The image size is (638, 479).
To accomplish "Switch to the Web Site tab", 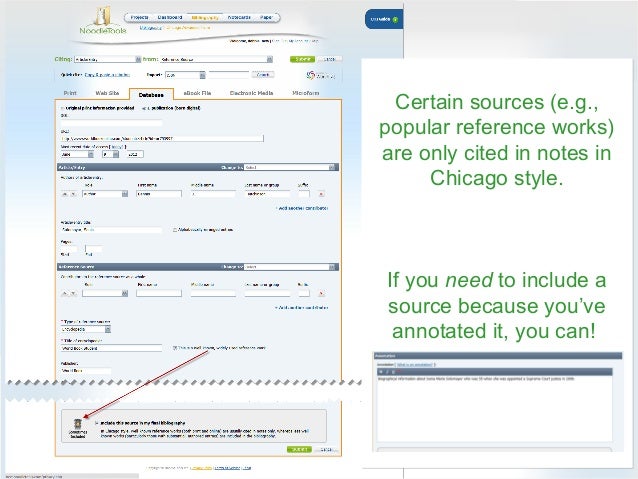I will 107,93.
